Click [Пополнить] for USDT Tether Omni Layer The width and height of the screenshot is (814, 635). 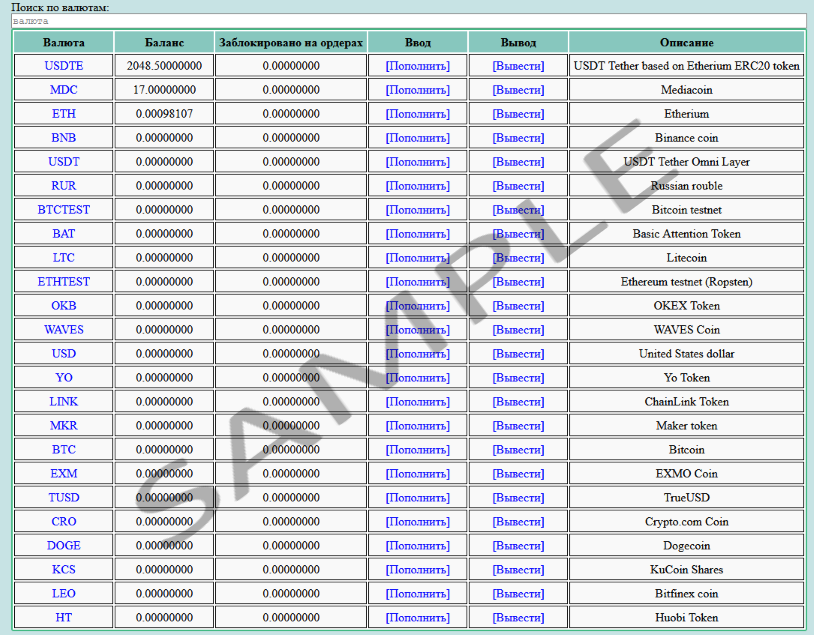pos(417,161)
